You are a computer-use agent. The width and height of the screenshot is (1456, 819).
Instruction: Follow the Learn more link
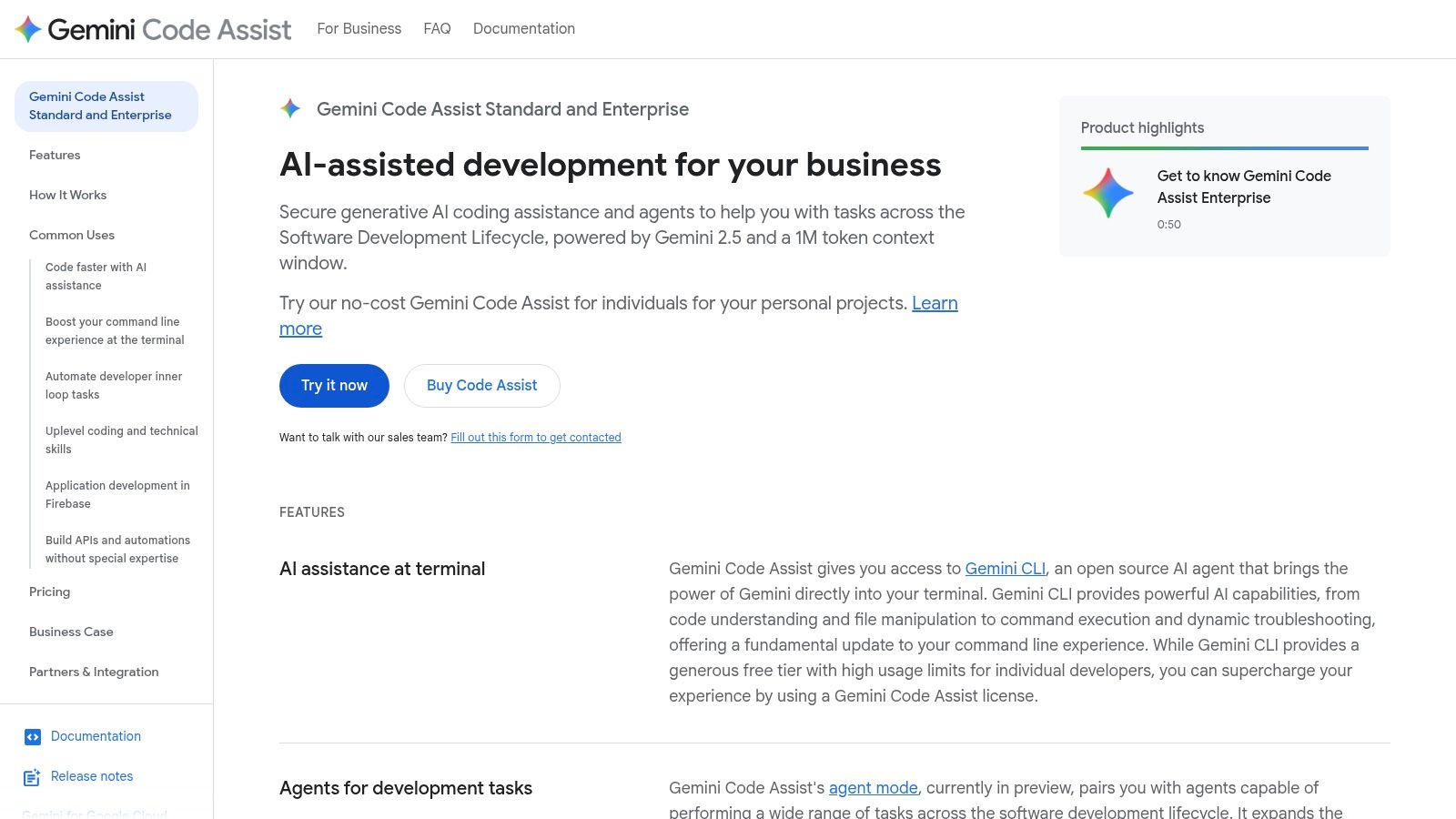coord(935,304)
